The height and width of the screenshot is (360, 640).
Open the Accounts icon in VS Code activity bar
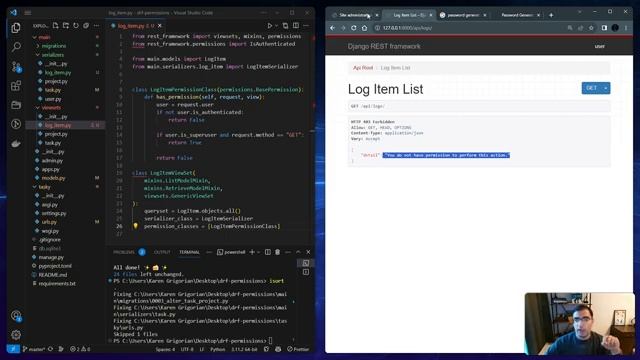16,316
